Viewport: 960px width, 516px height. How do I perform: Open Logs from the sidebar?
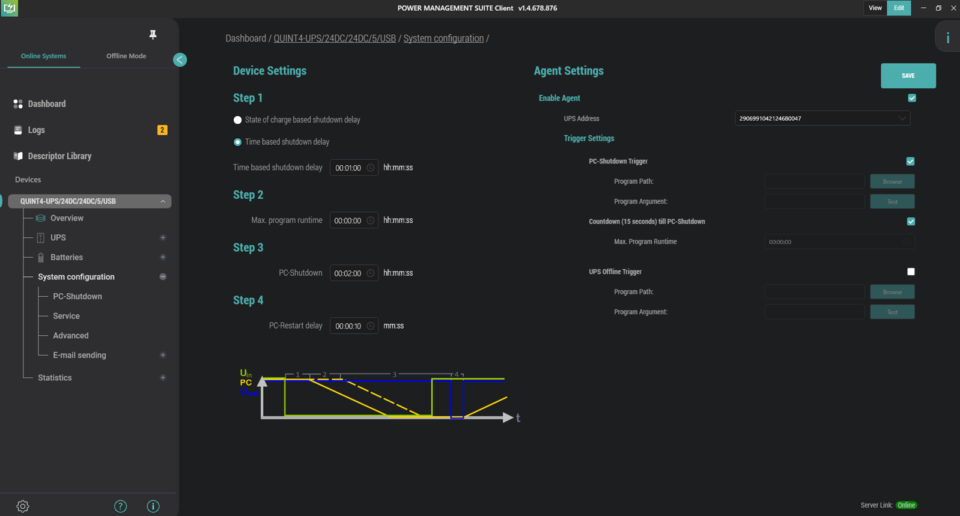click(x=36, y=130)
